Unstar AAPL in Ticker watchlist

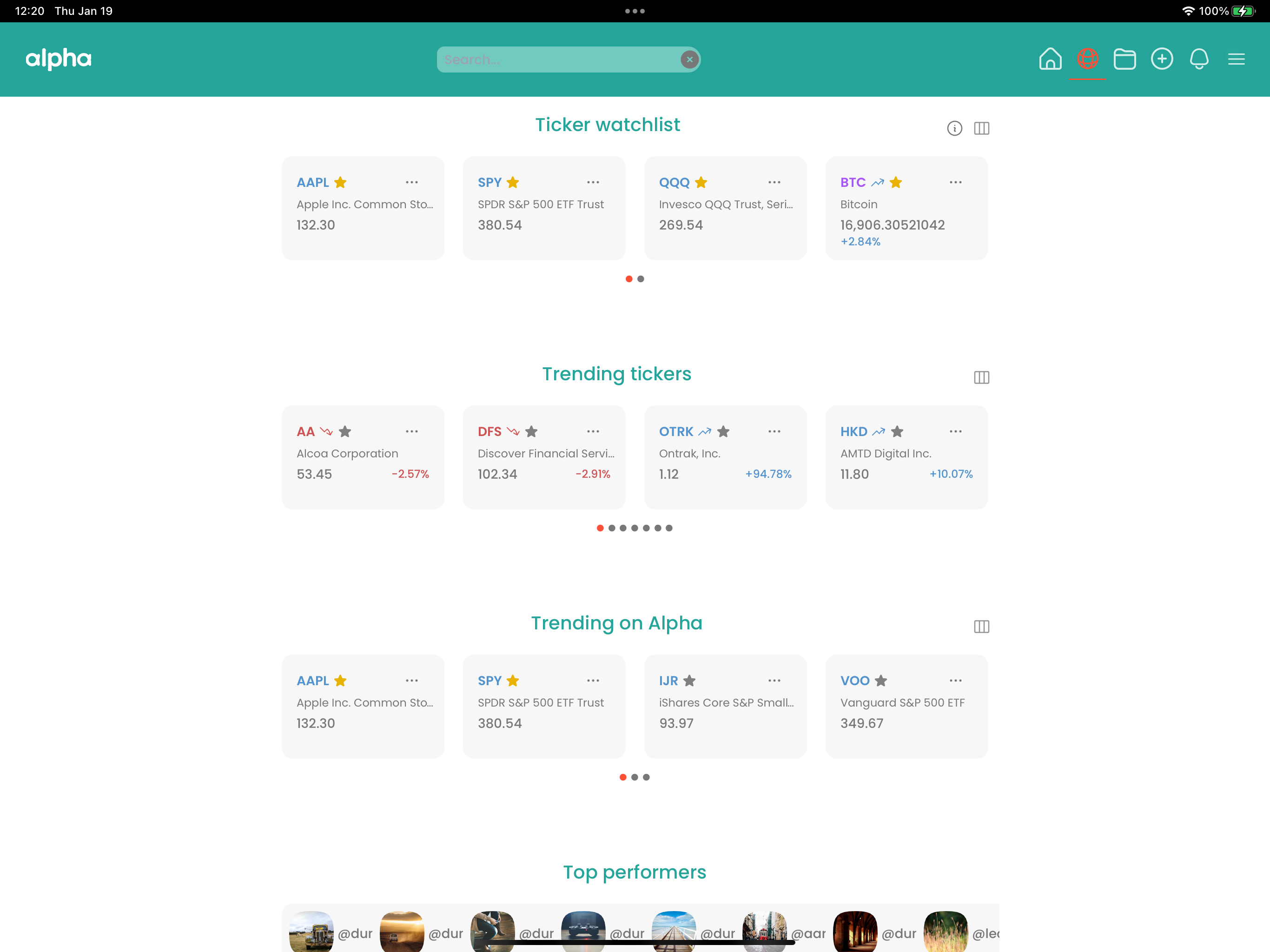tap(340, 183)
